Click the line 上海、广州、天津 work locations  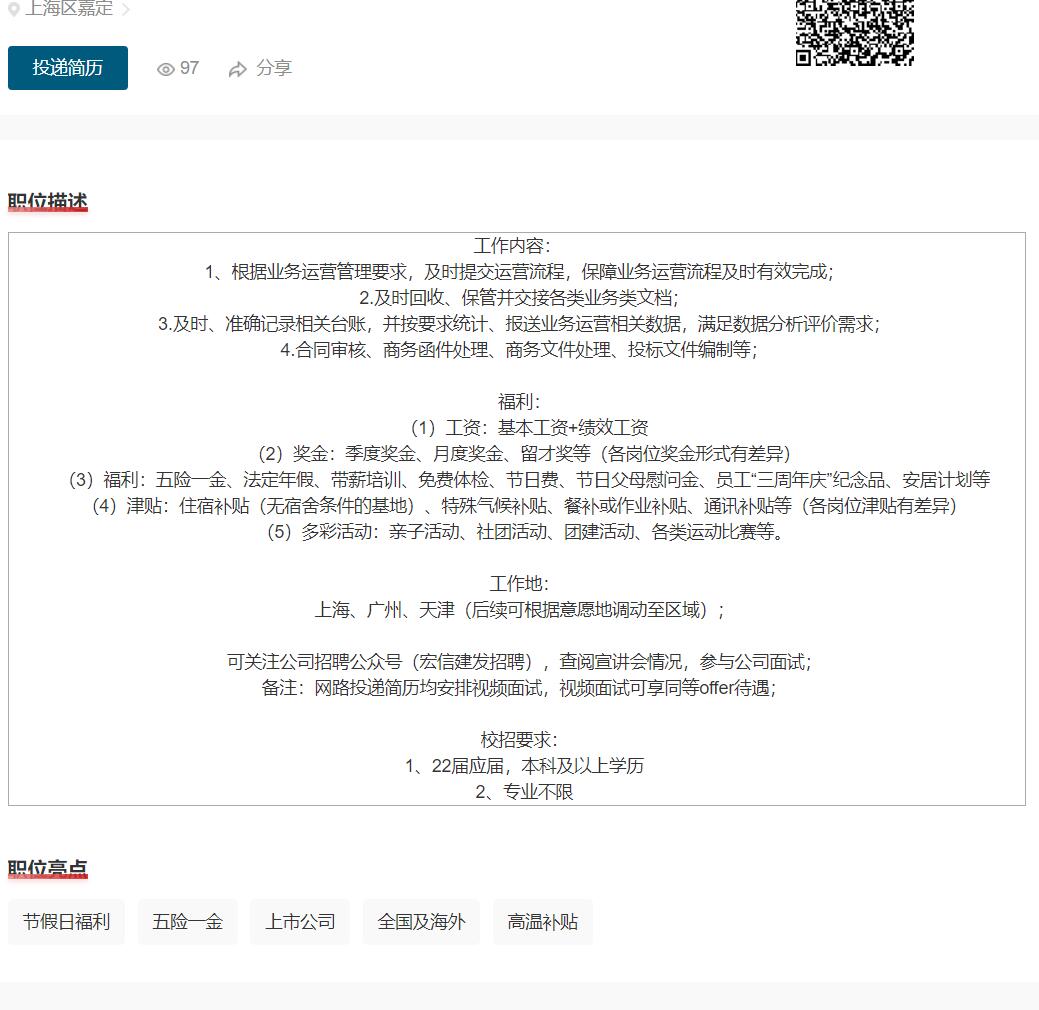pos(519,610)
